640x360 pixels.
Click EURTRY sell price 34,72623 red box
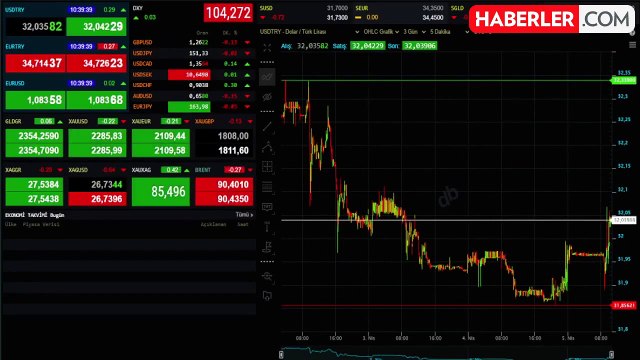coord(96,63)
